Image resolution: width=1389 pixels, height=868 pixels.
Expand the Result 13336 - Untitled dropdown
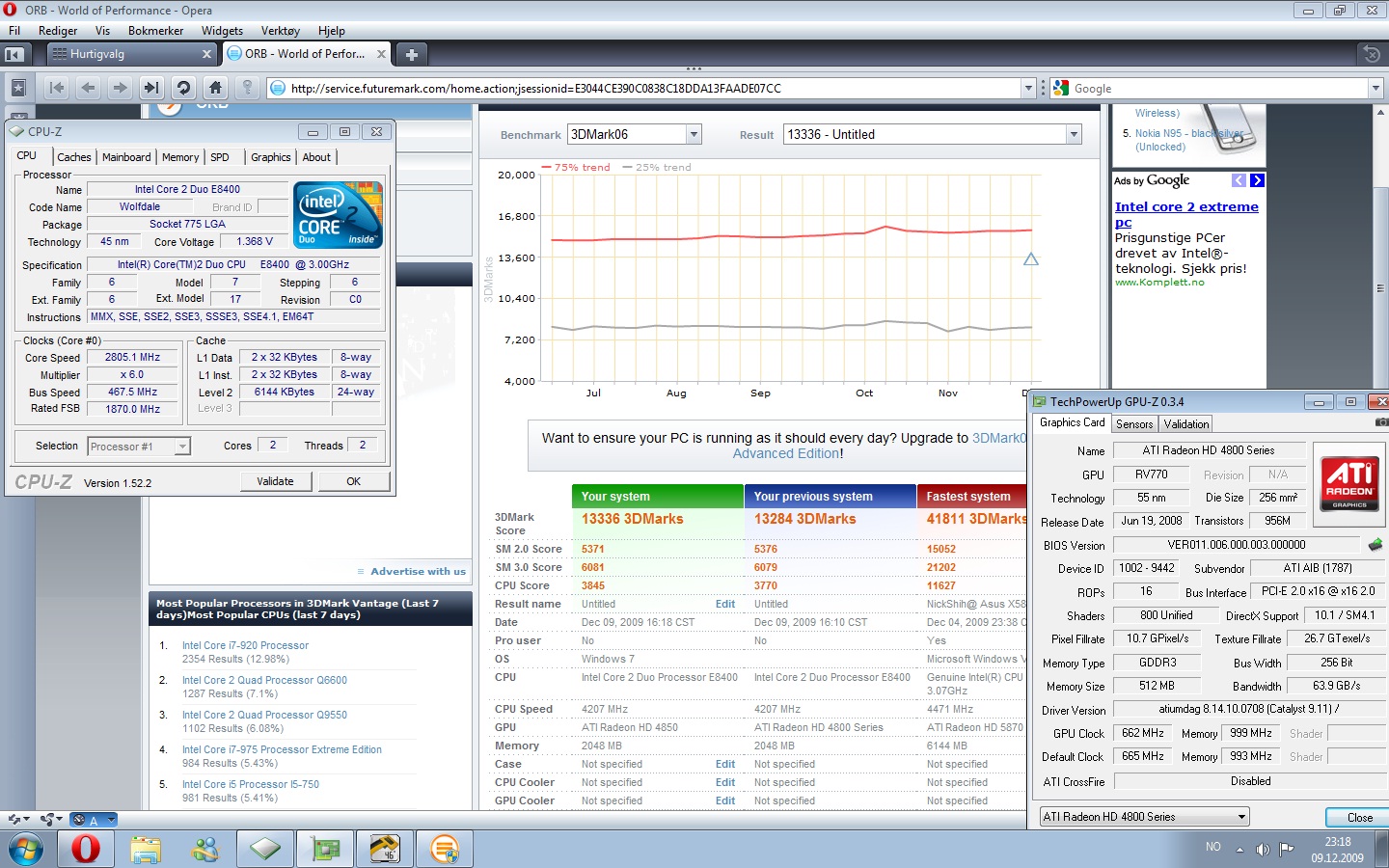(x=1074, y=135)
